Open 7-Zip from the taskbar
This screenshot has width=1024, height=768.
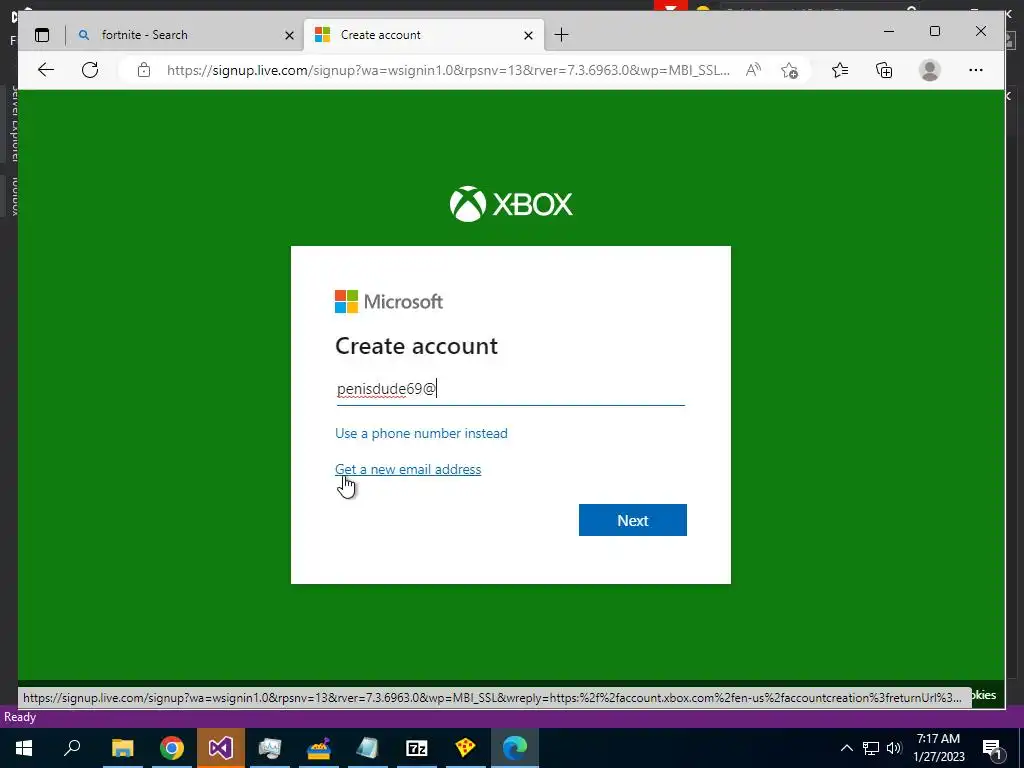[417, 748]
